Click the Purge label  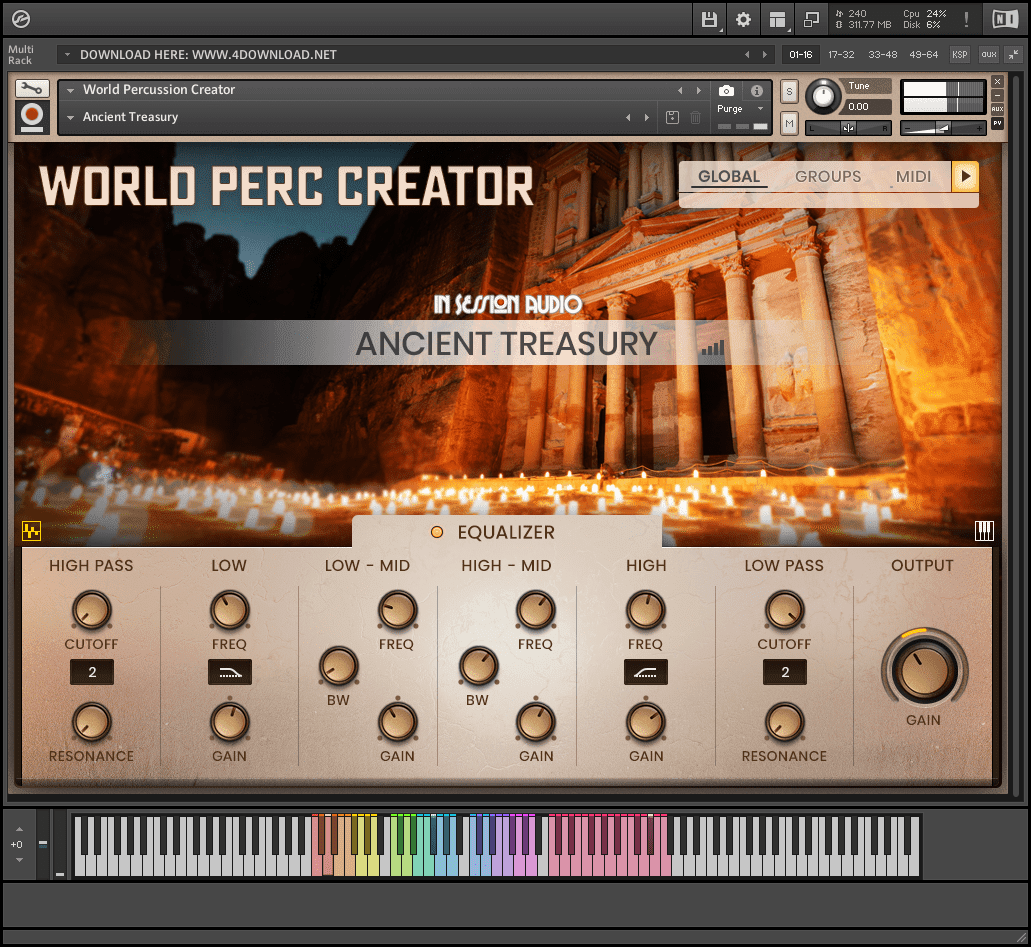[730, 109]
